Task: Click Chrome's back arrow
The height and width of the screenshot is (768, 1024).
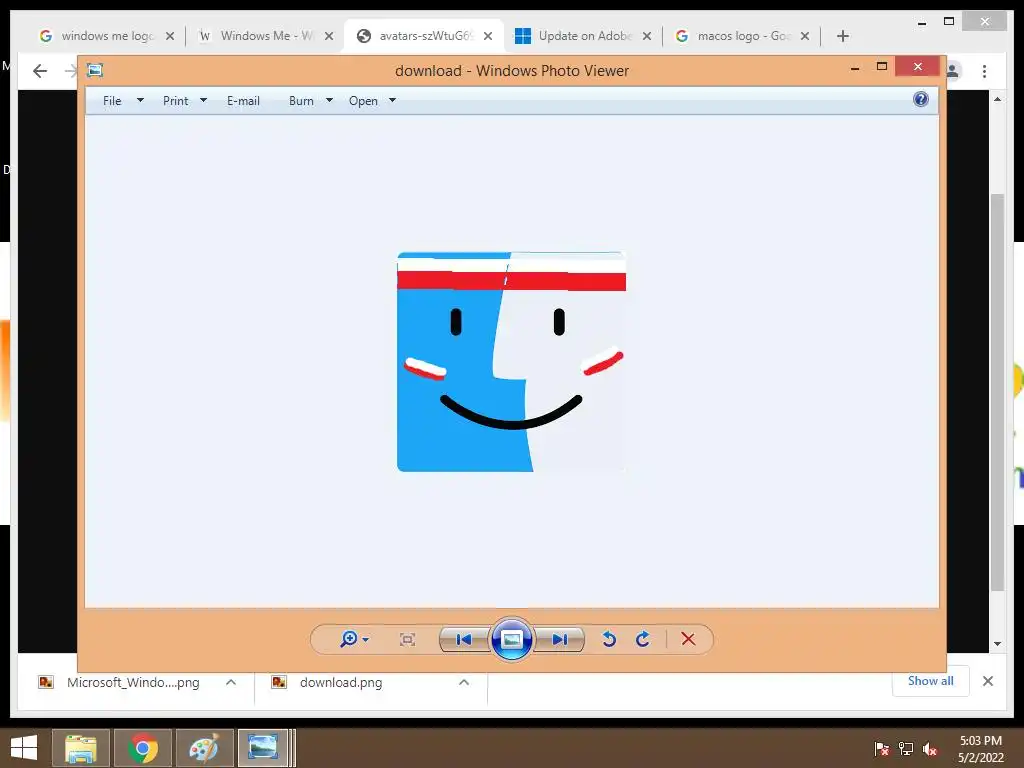Action: point(40,71)
